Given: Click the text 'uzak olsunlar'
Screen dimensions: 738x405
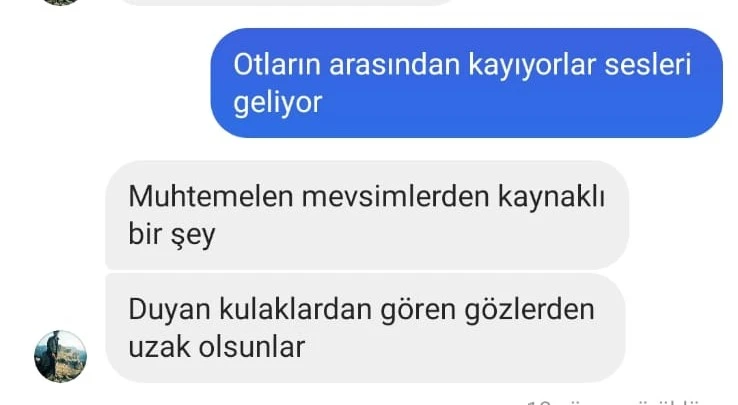Looking at the screenshot, I should pos(217,348).
